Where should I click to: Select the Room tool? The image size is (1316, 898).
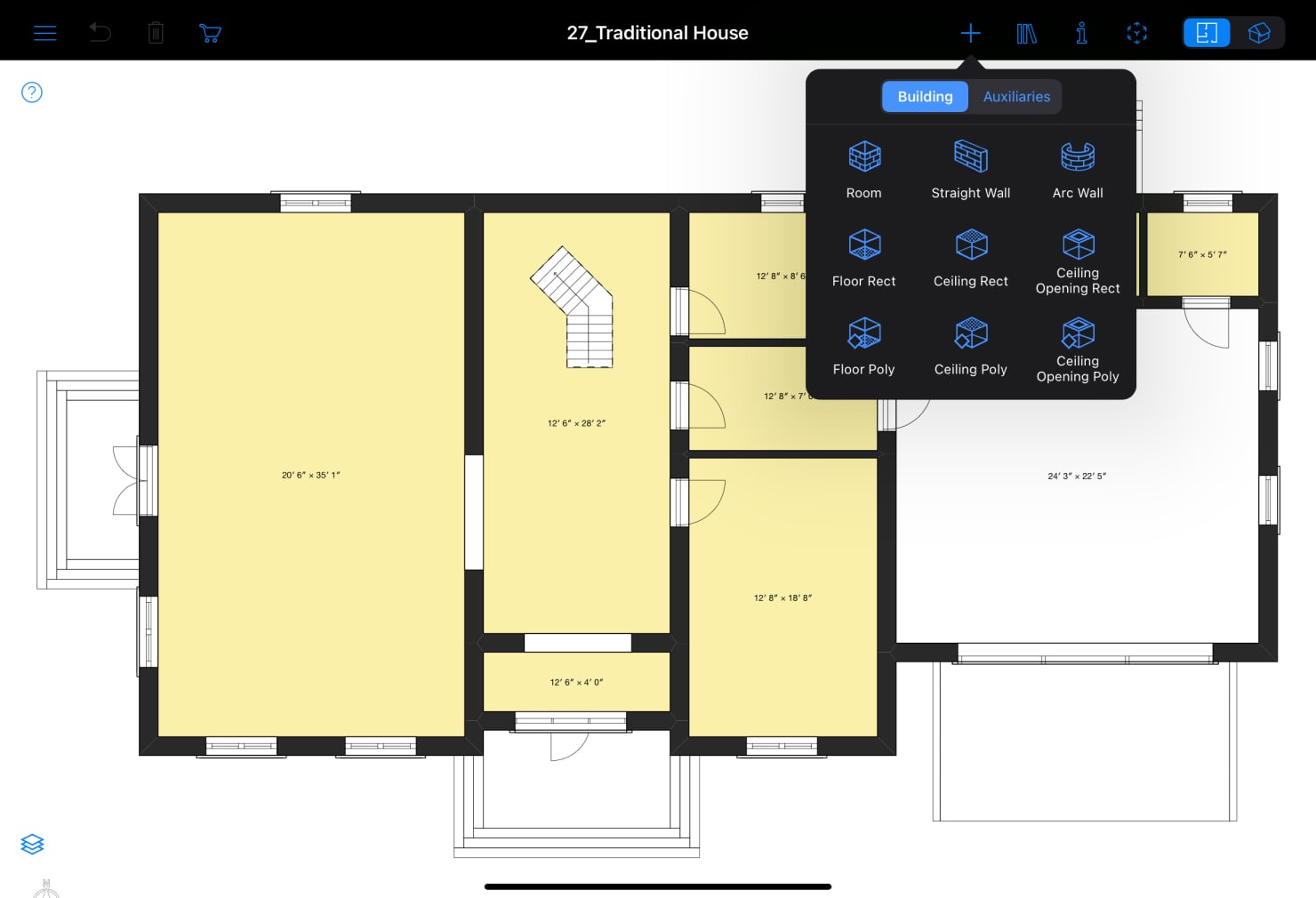(863, 169)
